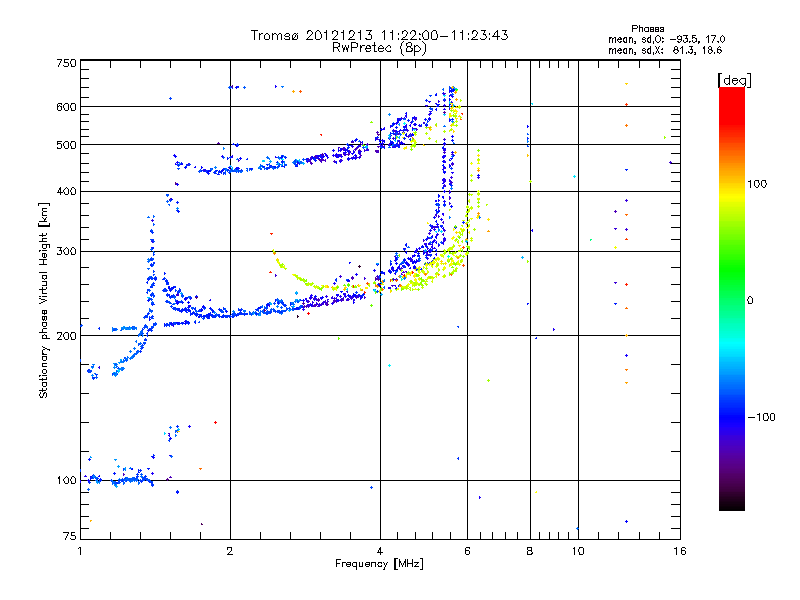
Task: Click the '0' colorbar tick label
Action: (750, 301)
